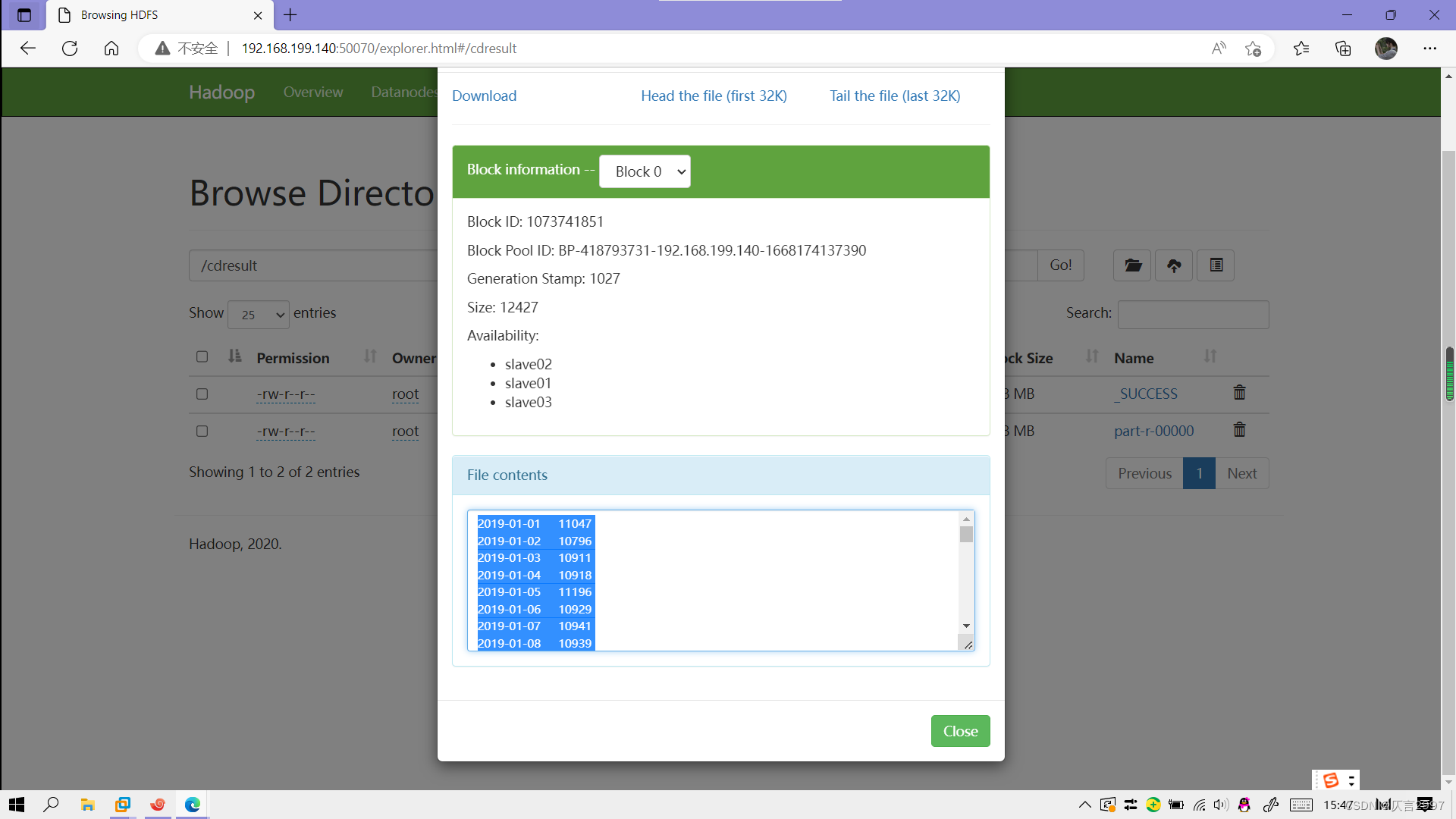Check the box for the part-r-00000 row
This screenshot has height=819, width=1456.
202,431
